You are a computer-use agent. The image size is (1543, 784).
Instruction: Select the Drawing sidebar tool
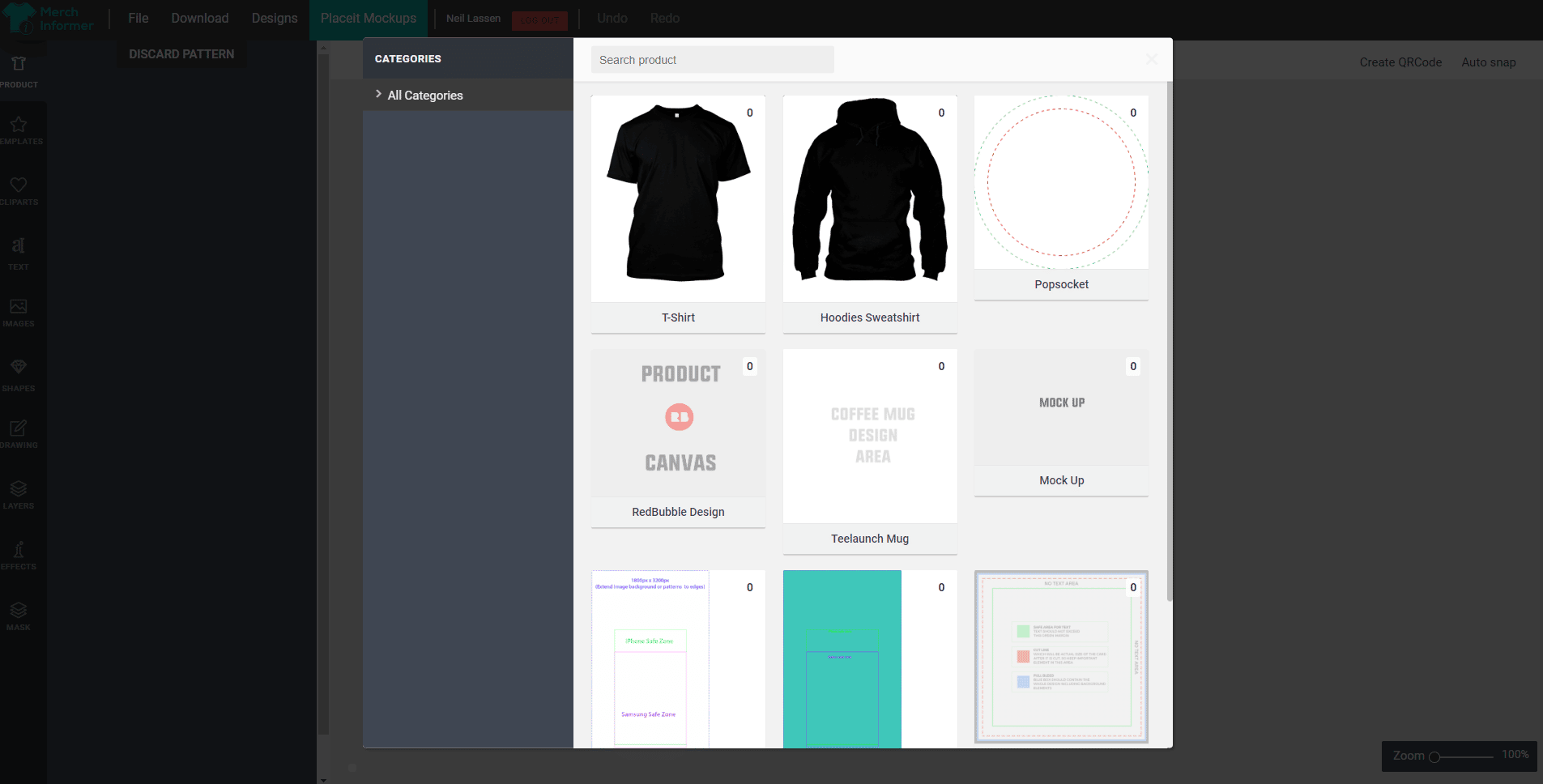(x=19, y=435)
